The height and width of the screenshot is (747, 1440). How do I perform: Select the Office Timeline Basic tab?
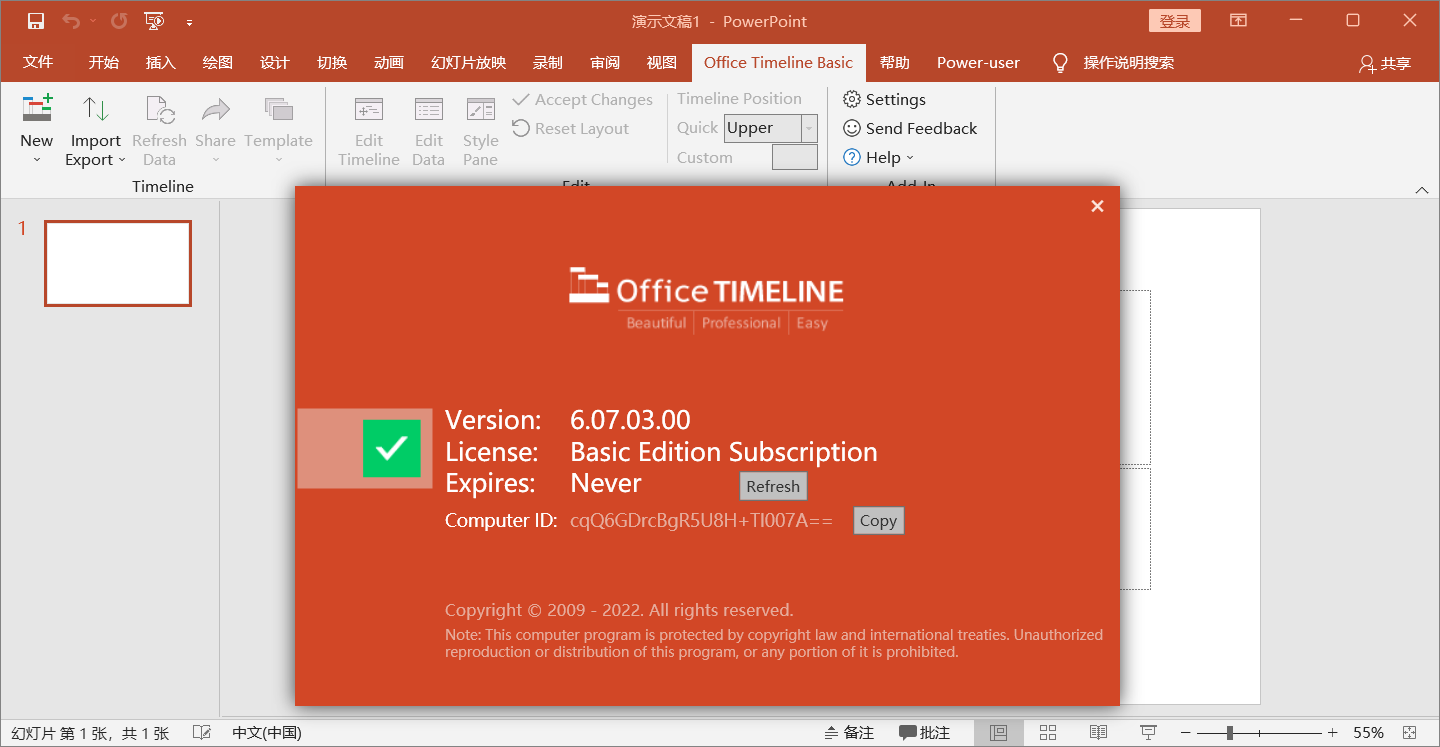click(x=778, y=62)
